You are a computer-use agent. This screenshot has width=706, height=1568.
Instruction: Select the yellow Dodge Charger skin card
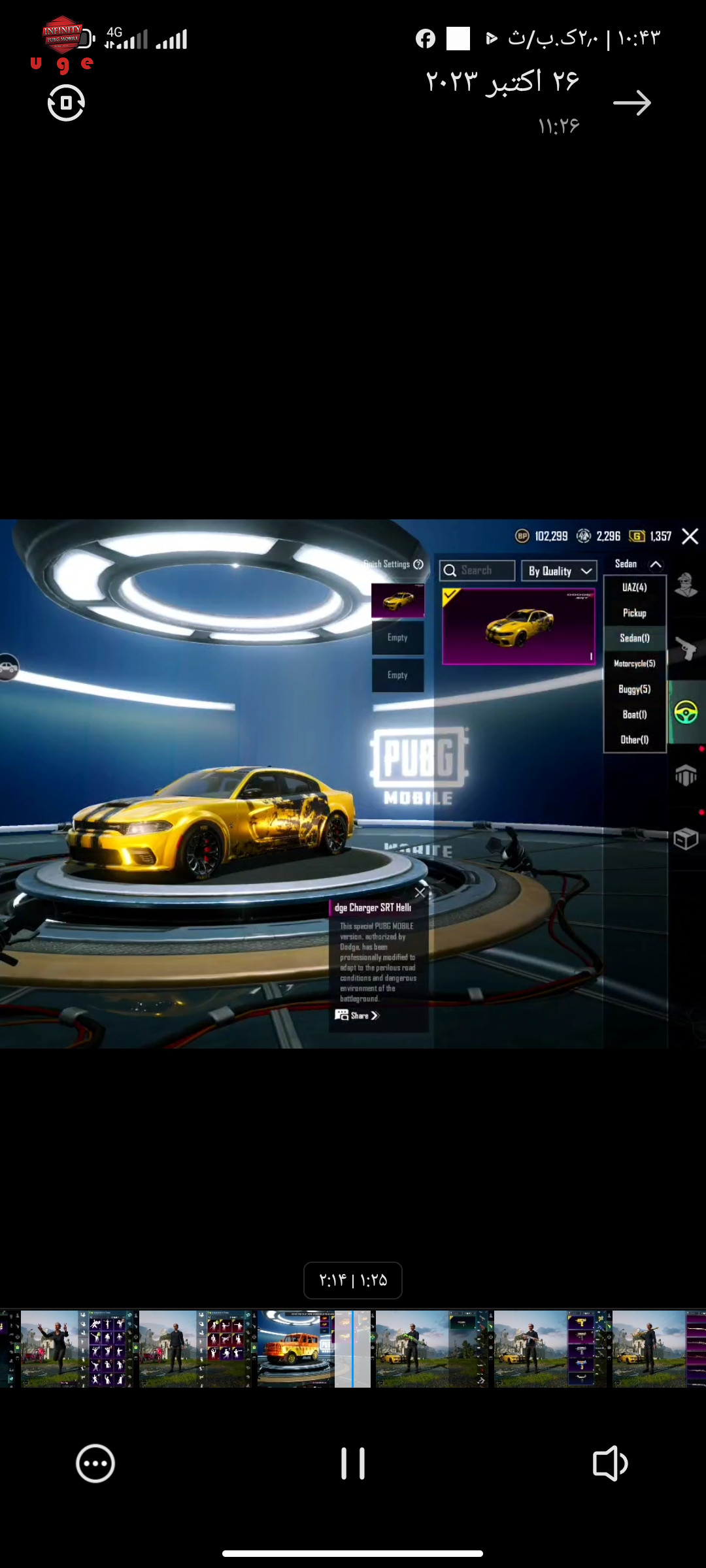coord(519,627)
